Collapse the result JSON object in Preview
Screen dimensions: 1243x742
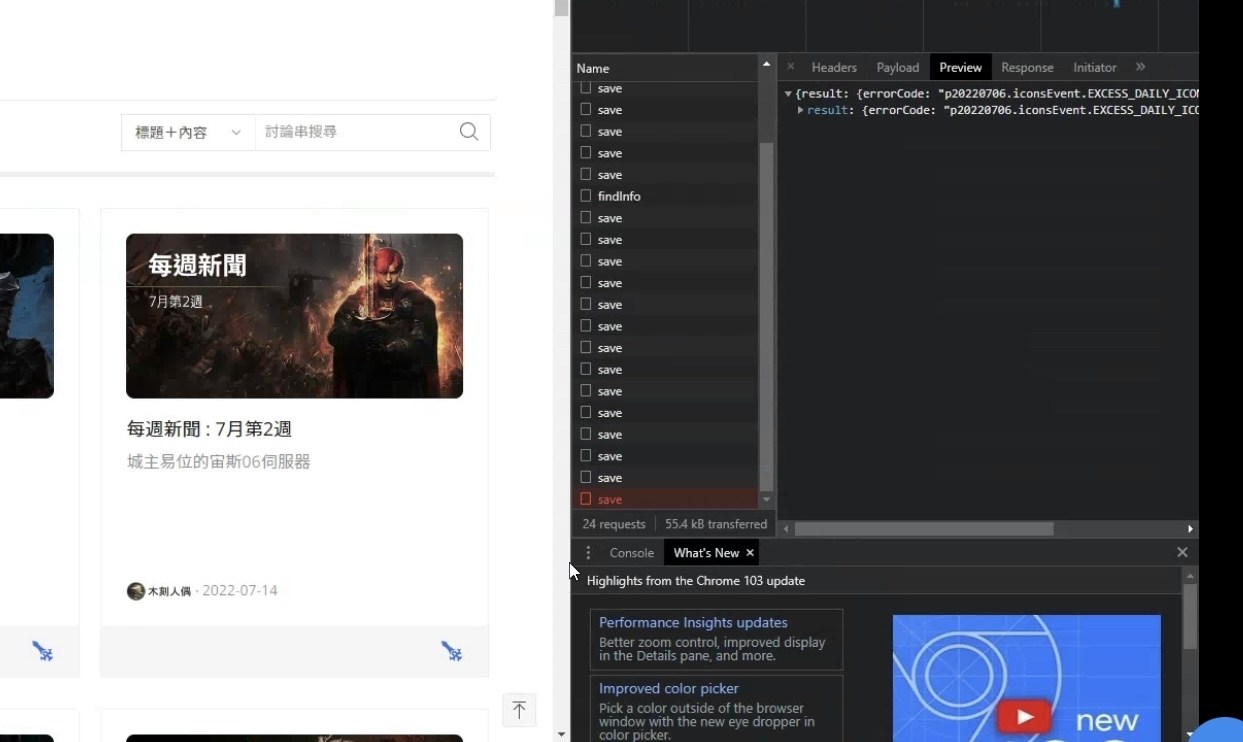coord(788,92)
